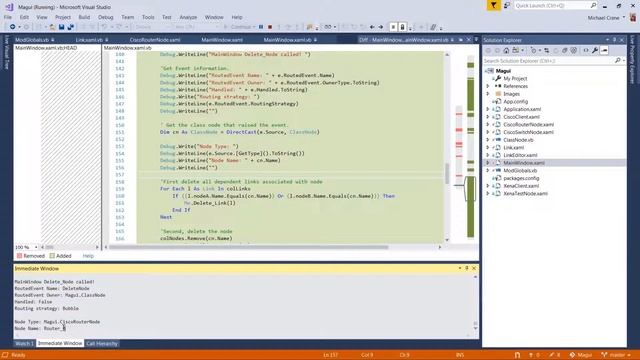Image resolution: width=640 pixels, height=360 pixels.
Task: Click the Magui project root node
Action: pyautogui.click(x=503, y=71)
